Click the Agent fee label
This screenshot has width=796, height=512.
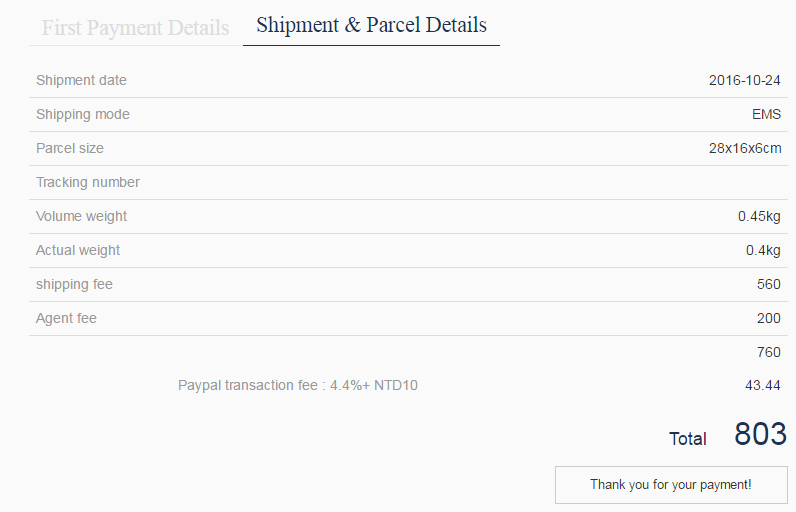tap(66, 318)
